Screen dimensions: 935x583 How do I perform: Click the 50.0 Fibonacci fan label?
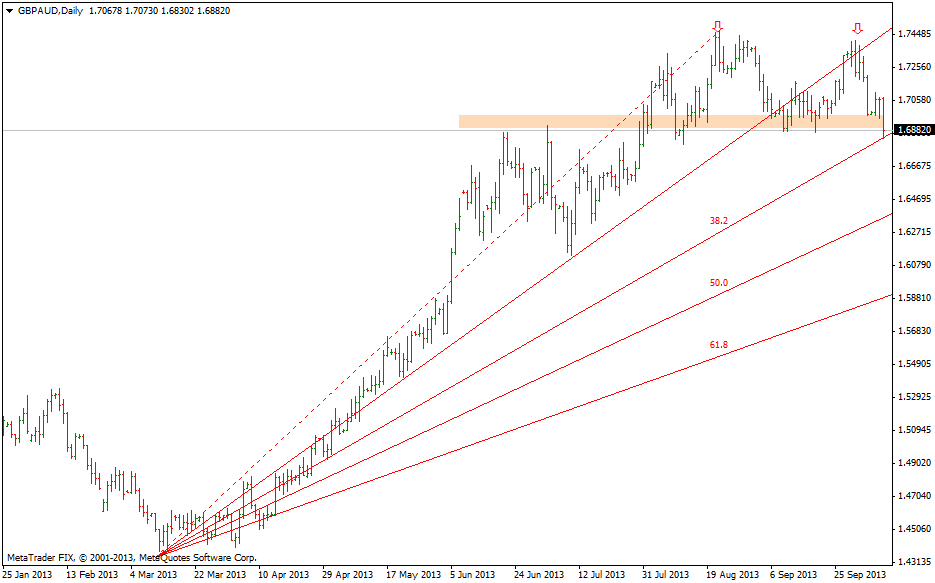click(x=718, y=283)
